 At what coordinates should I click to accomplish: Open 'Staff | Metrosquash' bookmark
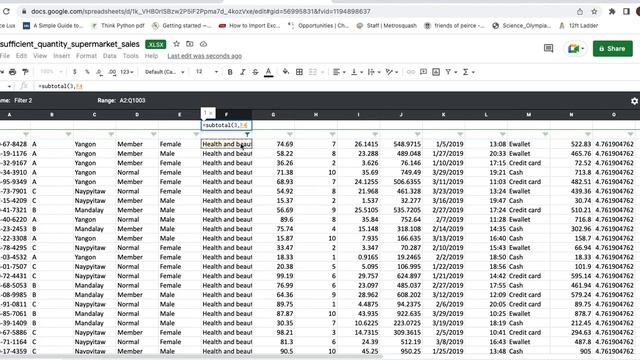(x=387, y=25)
